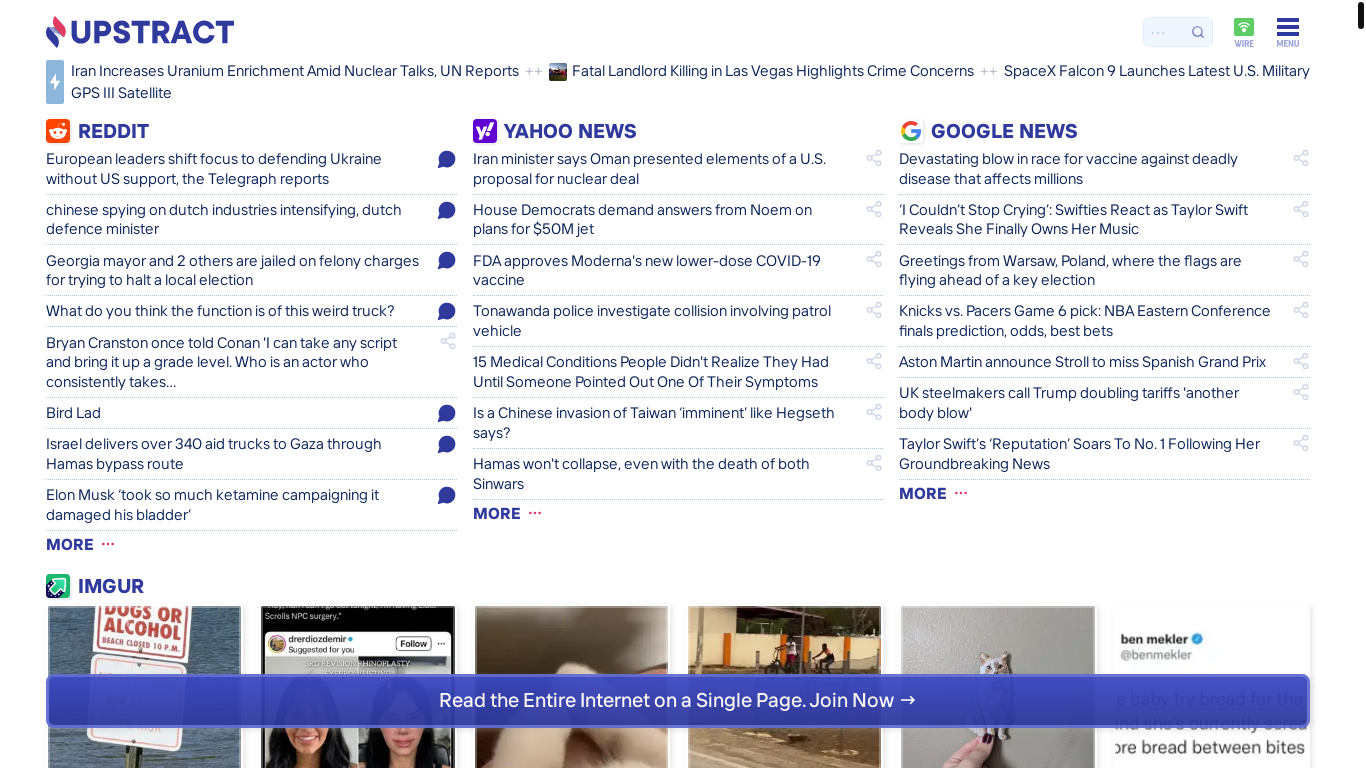Open comments for Bird Lad post

[x=447, y=413]
